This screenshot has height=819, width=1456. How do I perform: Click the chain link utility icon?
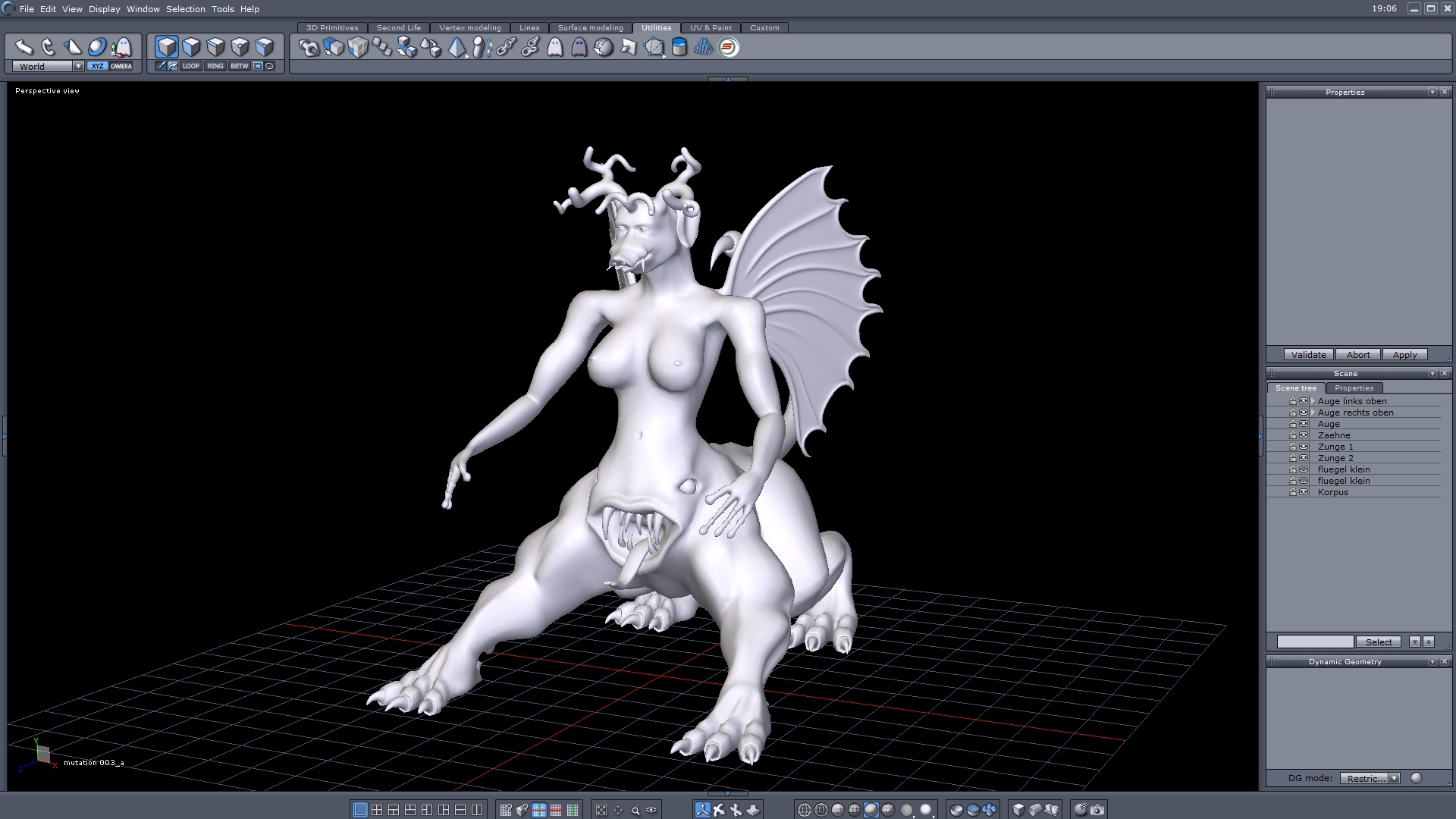[x=506, y=48]
